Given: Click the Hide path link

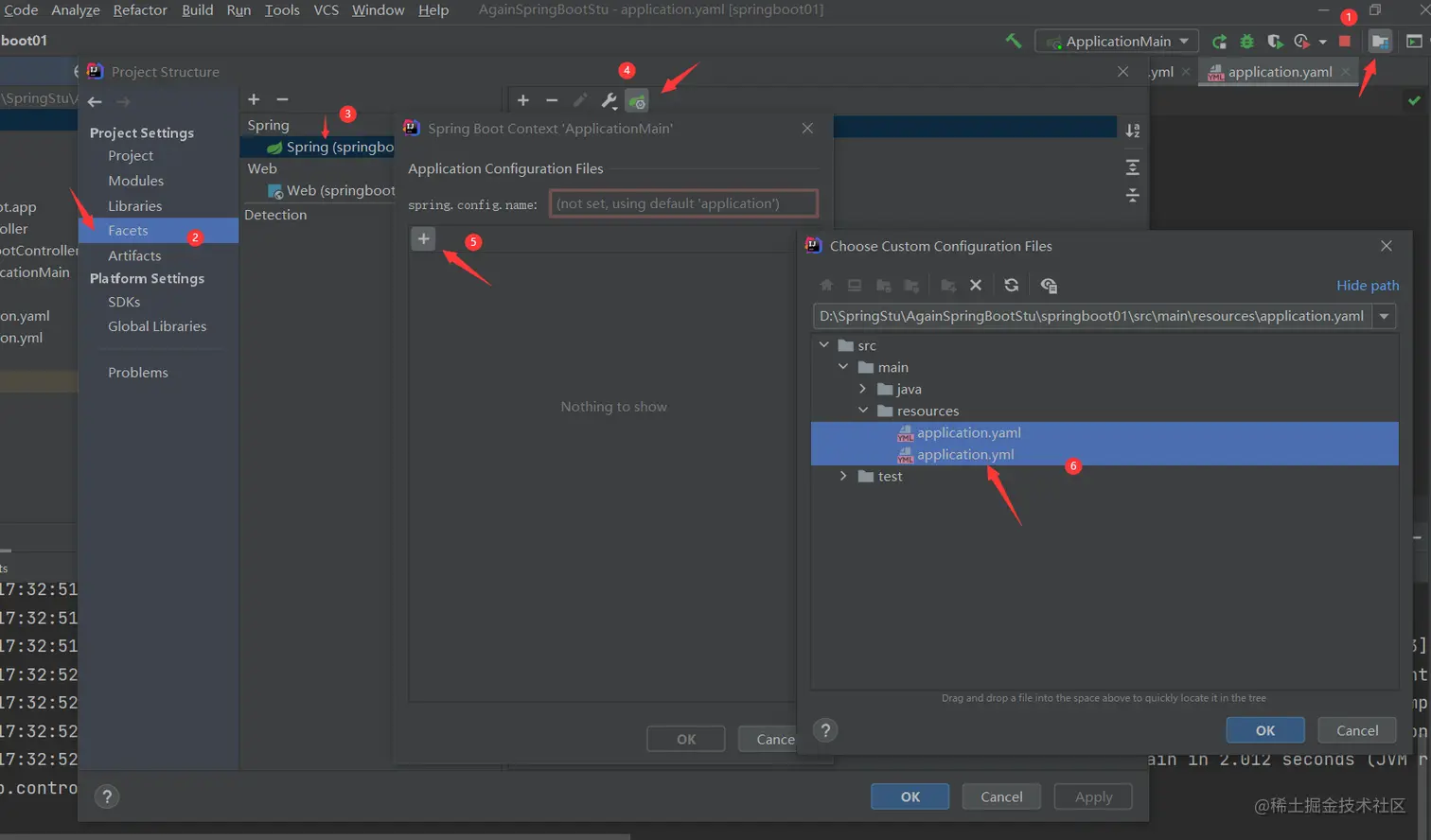Looking at the screenshot, I should pyautogui.click(x=1368, y=285).
